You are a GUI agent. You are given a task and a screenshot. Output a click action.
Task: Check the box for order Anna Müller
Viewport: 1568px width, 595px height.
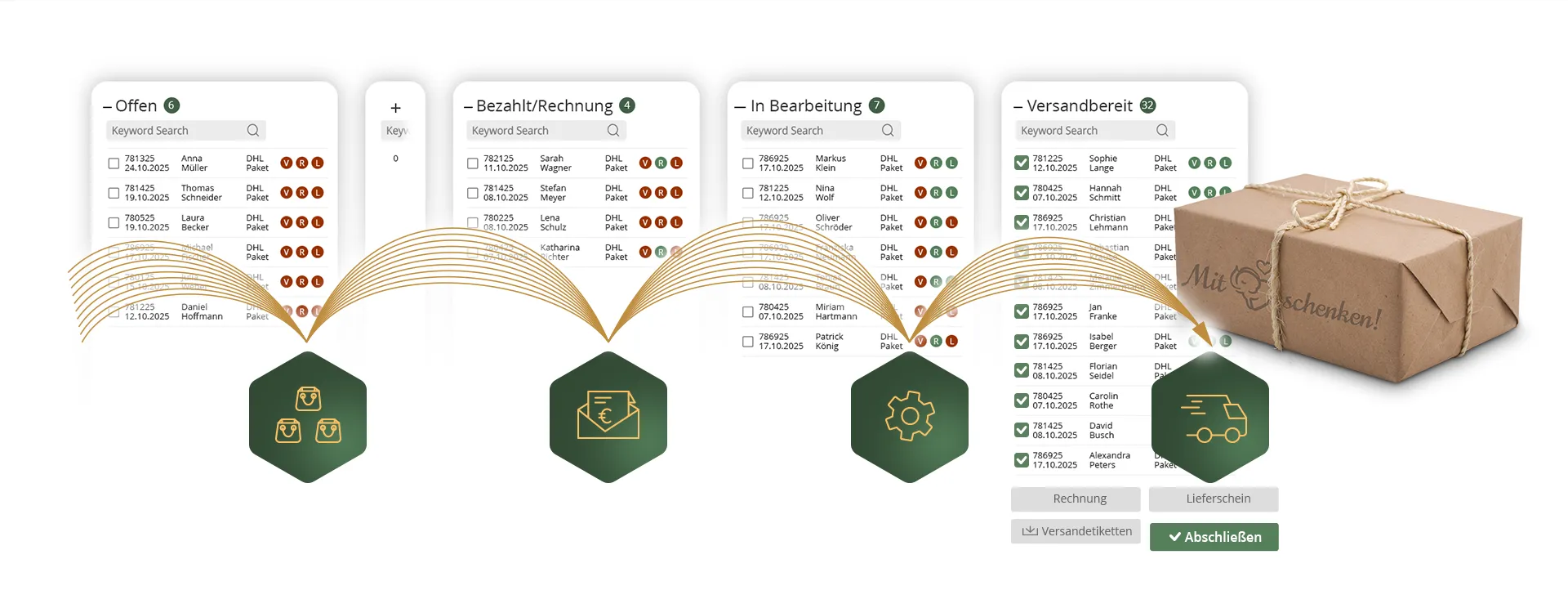point(114,163)
